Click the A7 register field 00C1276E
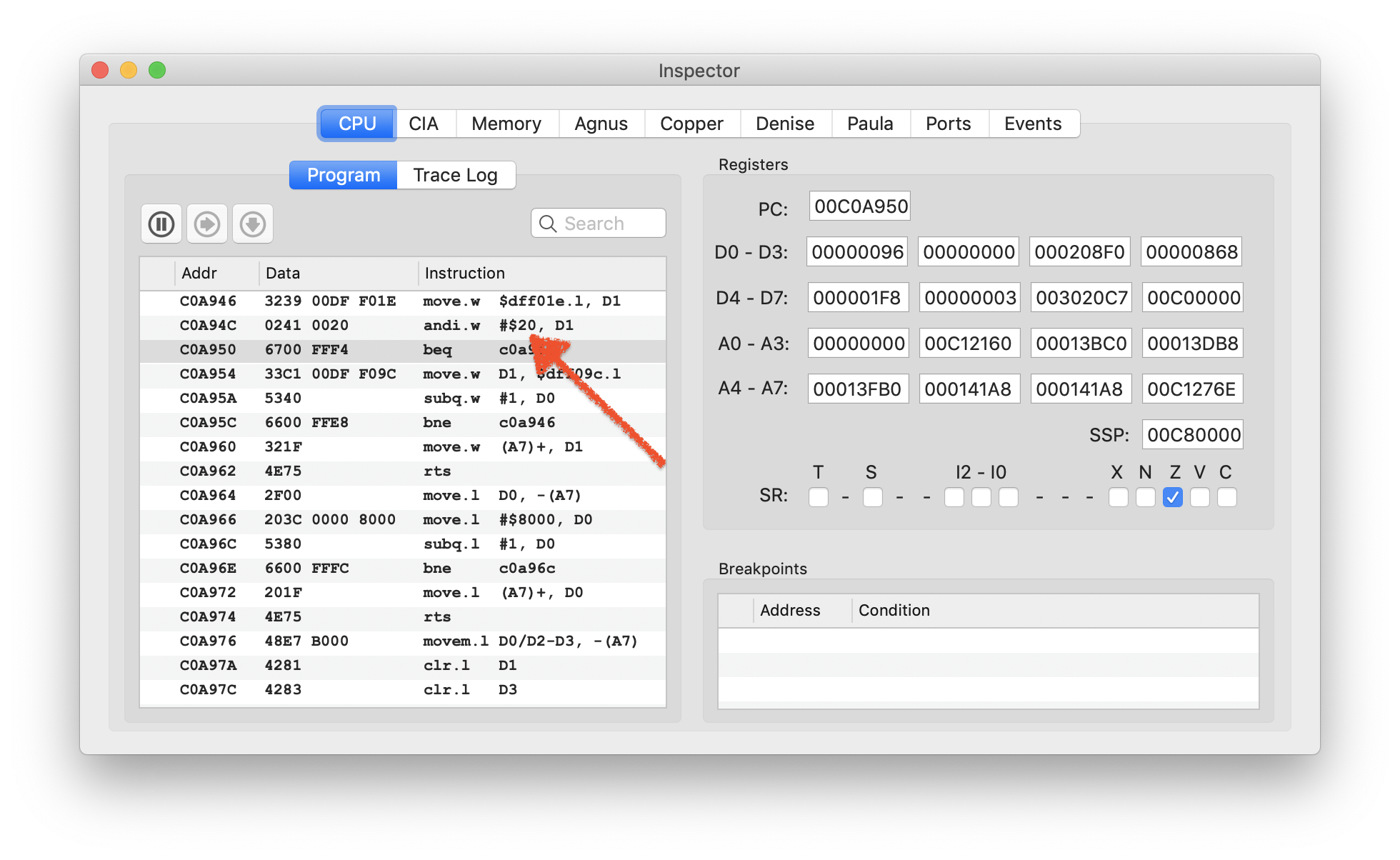The height and width of the screenshot is (860, 1400). tap(1191, 389)
